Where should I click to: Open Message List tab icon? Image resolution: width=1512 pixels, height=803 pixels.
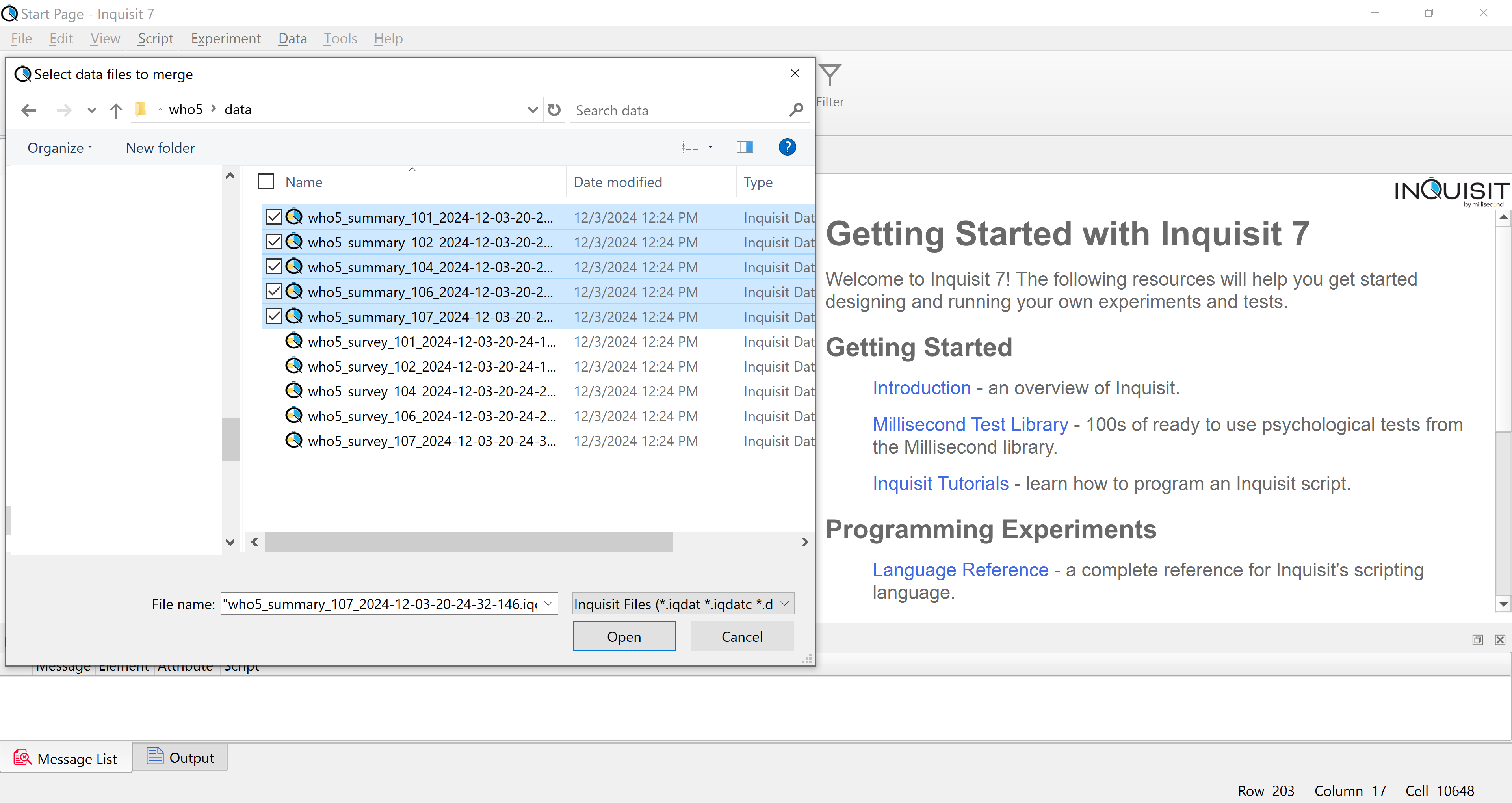tap(22, 758)
